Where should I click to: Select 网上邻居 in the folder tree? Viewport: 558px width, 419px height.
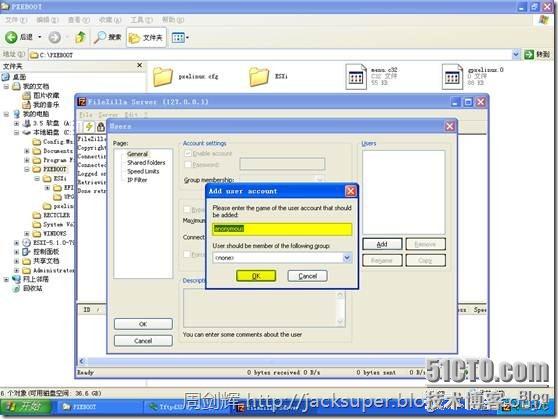[x=36, y=279]
